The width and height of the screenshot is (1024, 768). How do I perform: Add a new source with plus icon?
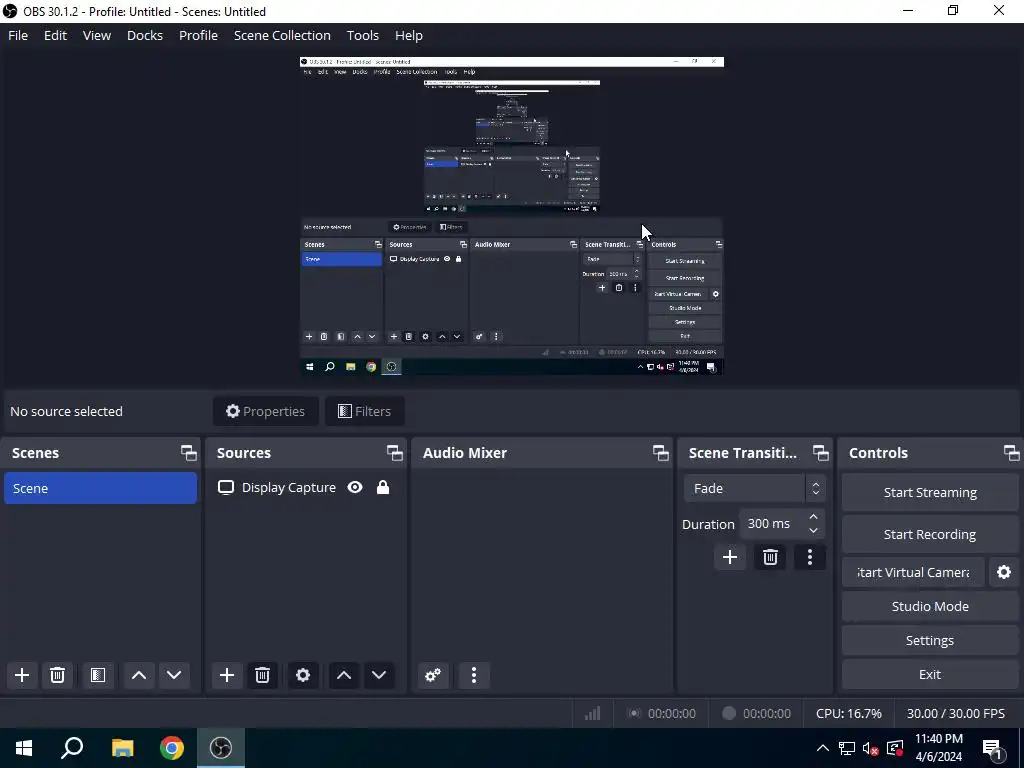227,675
